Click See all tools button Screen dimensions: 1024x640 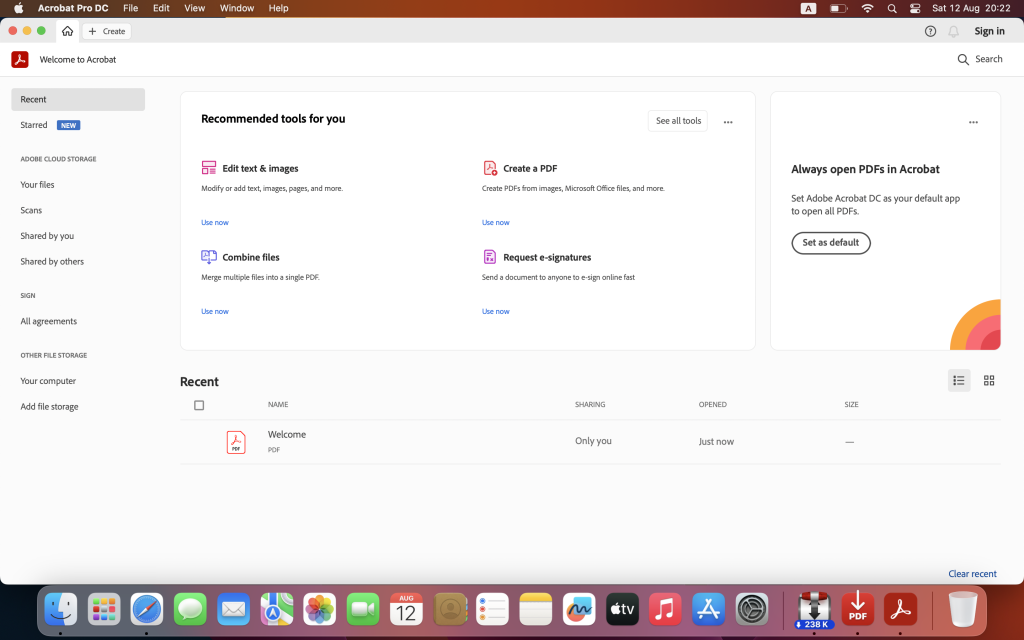pyautogui.click(x=678, y=121)
